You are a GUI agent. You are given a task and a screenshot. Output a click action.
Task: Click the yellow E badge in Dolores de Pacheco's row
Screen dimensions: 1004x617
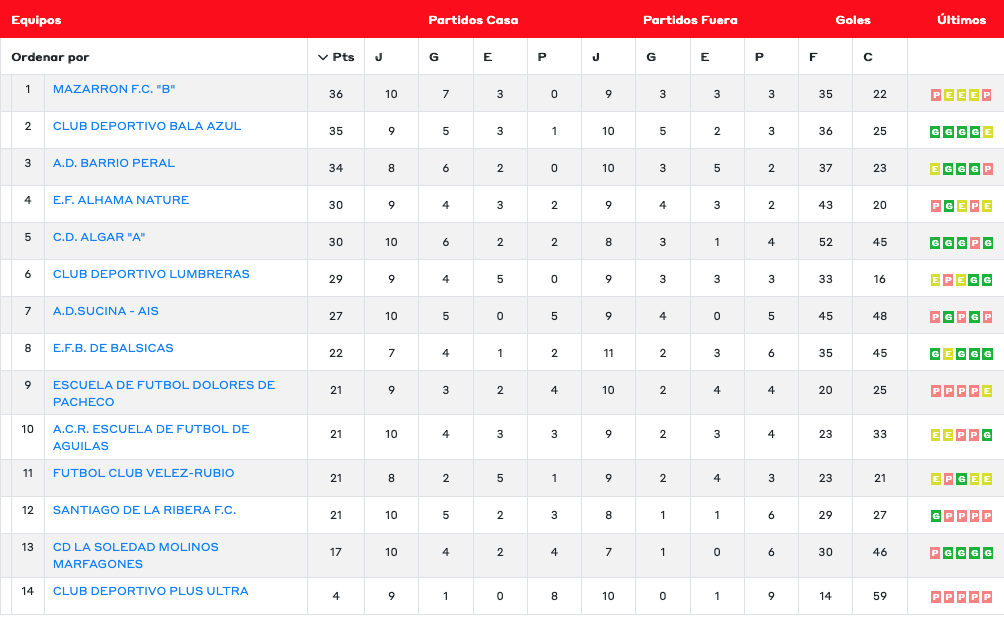point(988,391)
